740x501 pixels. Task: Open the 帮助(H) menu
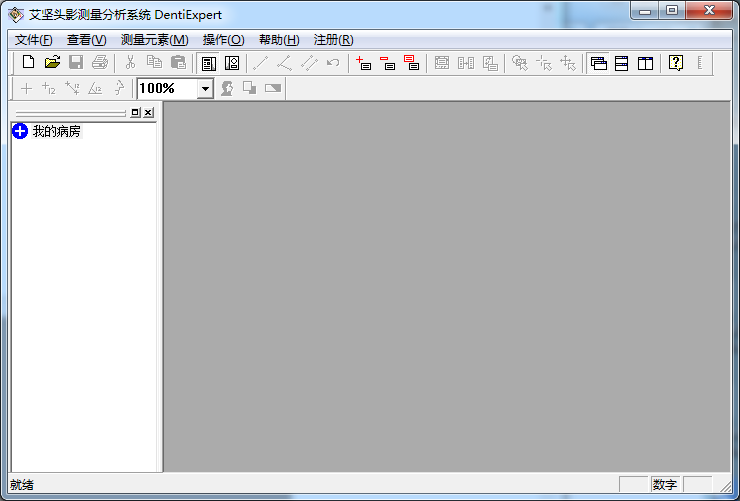279,40
